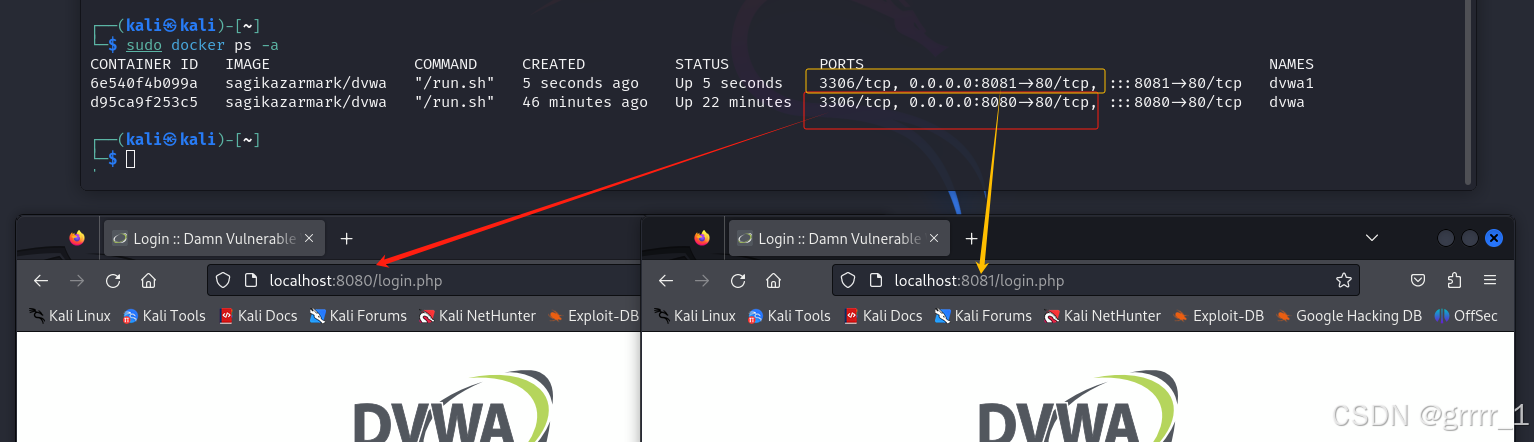Open Kali Tools bookmark in left window

[x=164, y=316]
